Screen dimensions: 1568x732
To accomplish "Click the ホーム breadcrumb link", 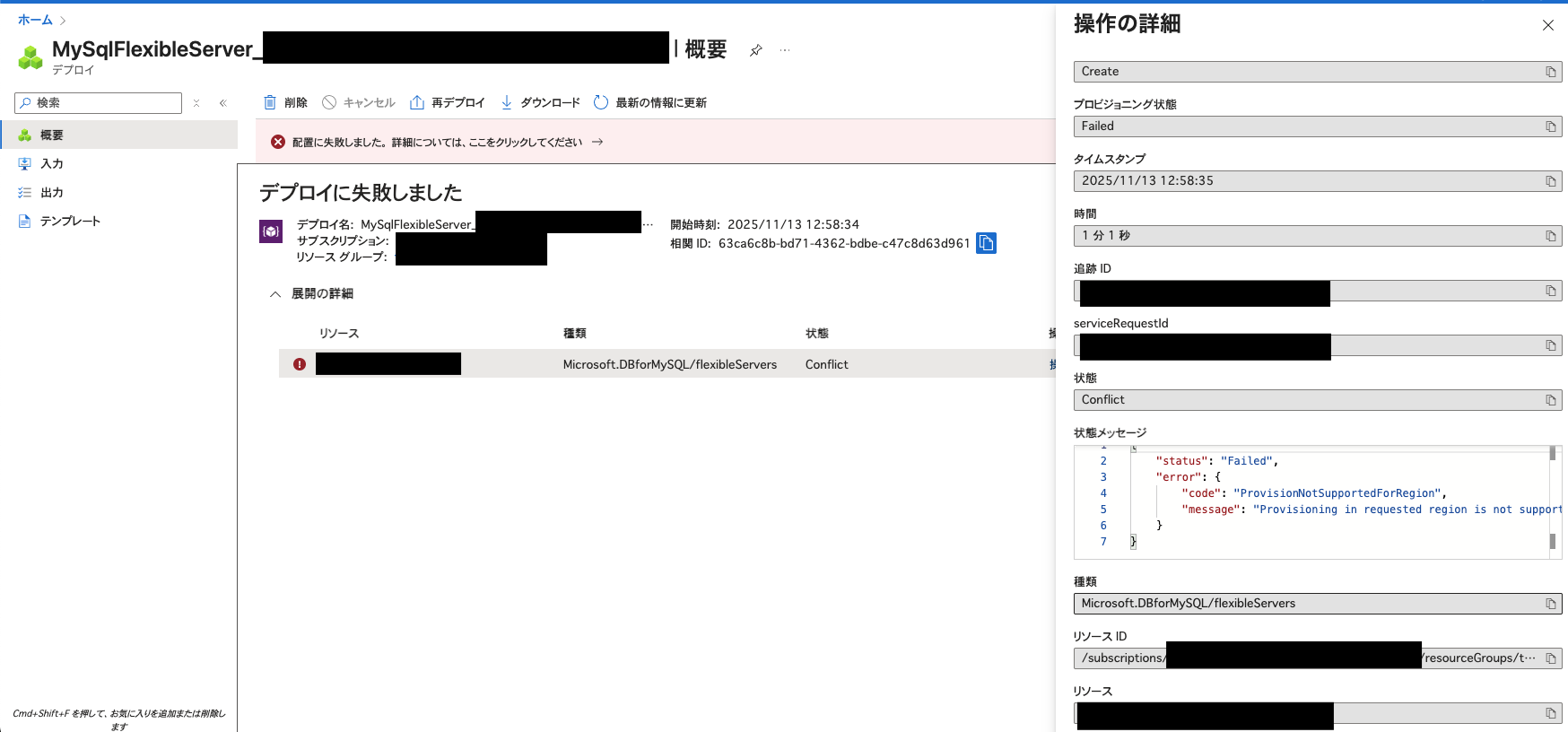I will tap(35, 20).
